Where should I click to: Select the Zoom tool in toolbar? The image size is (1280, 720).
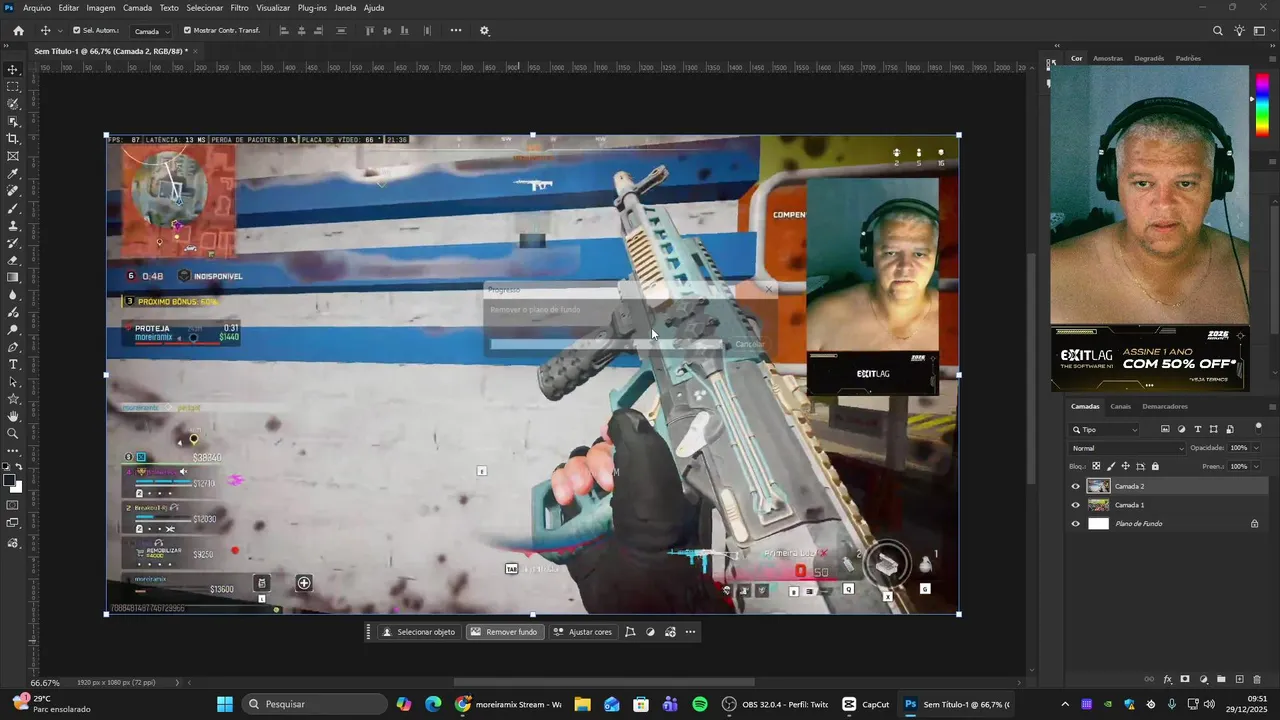coord(13,433)
